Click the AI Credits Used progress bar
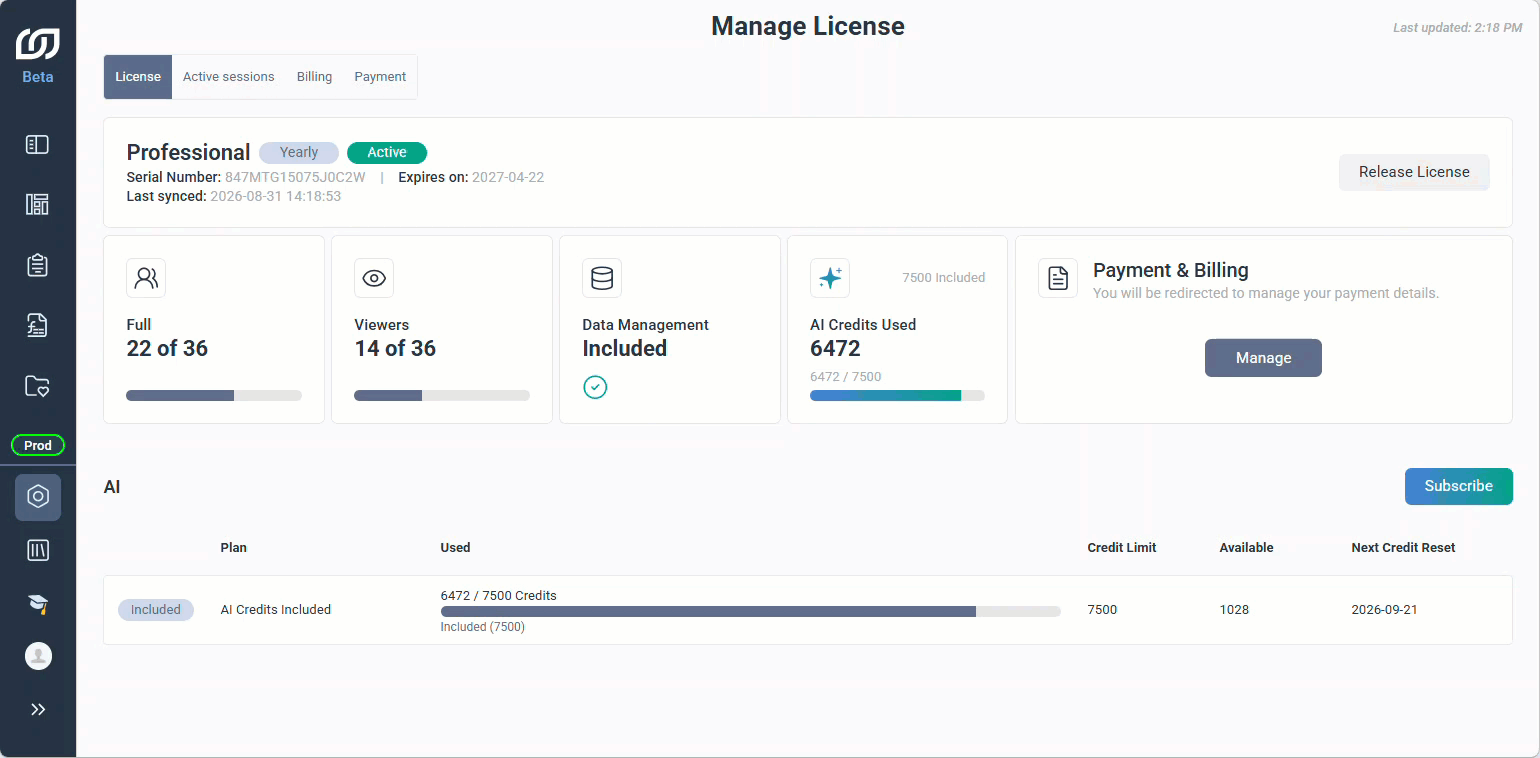The width and height of the screenshot is (1540, 758). pyautogui.click(x=897, y=396)
